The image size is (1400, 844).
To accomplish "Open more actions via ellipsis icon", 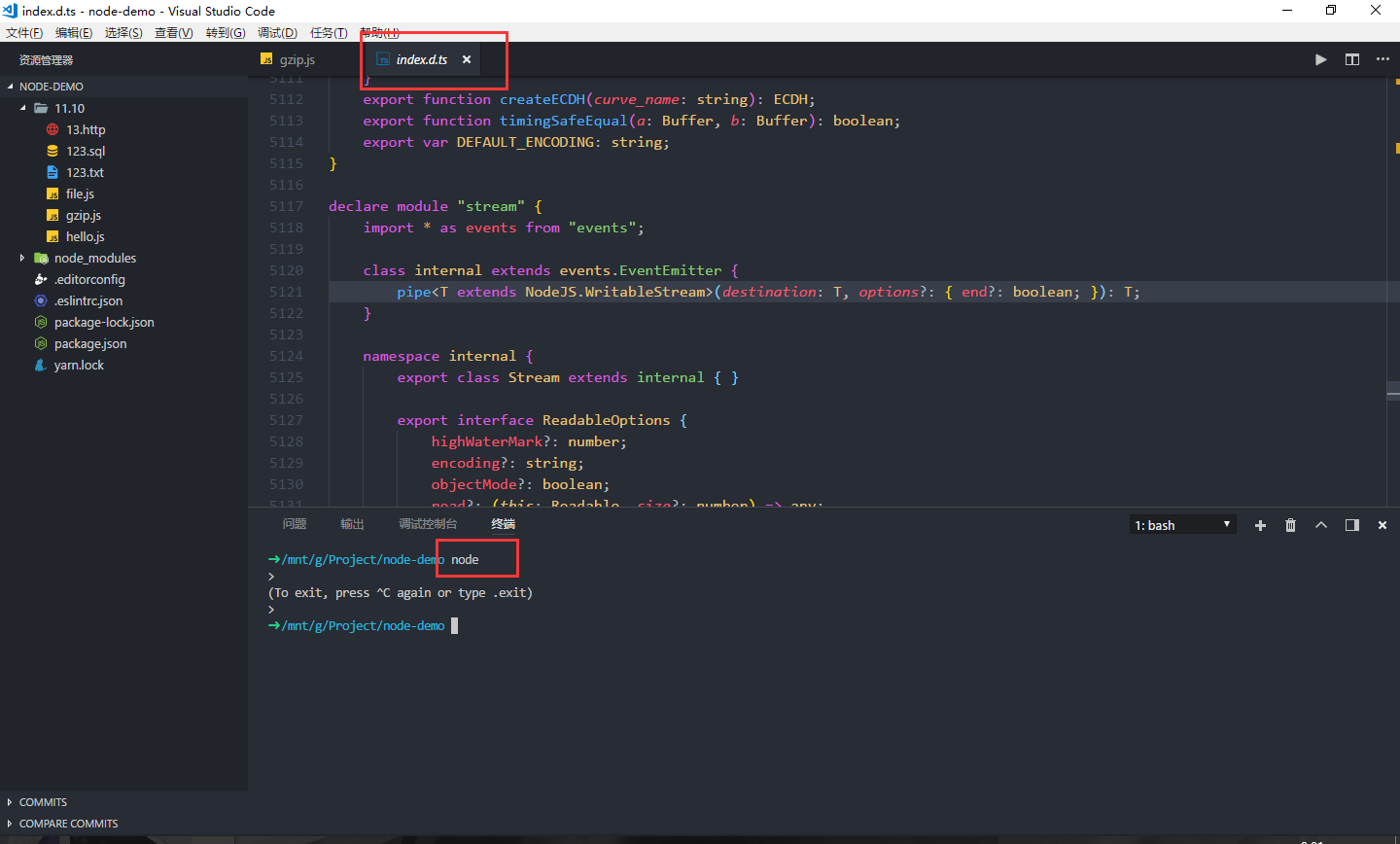I will click(x=1382, y=59).
